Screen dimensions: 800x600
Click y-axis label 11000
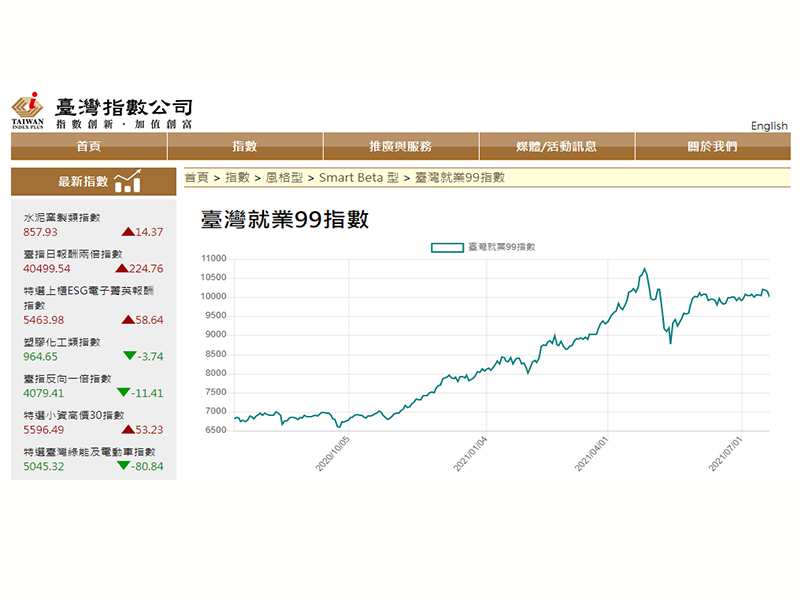(214, 259)
